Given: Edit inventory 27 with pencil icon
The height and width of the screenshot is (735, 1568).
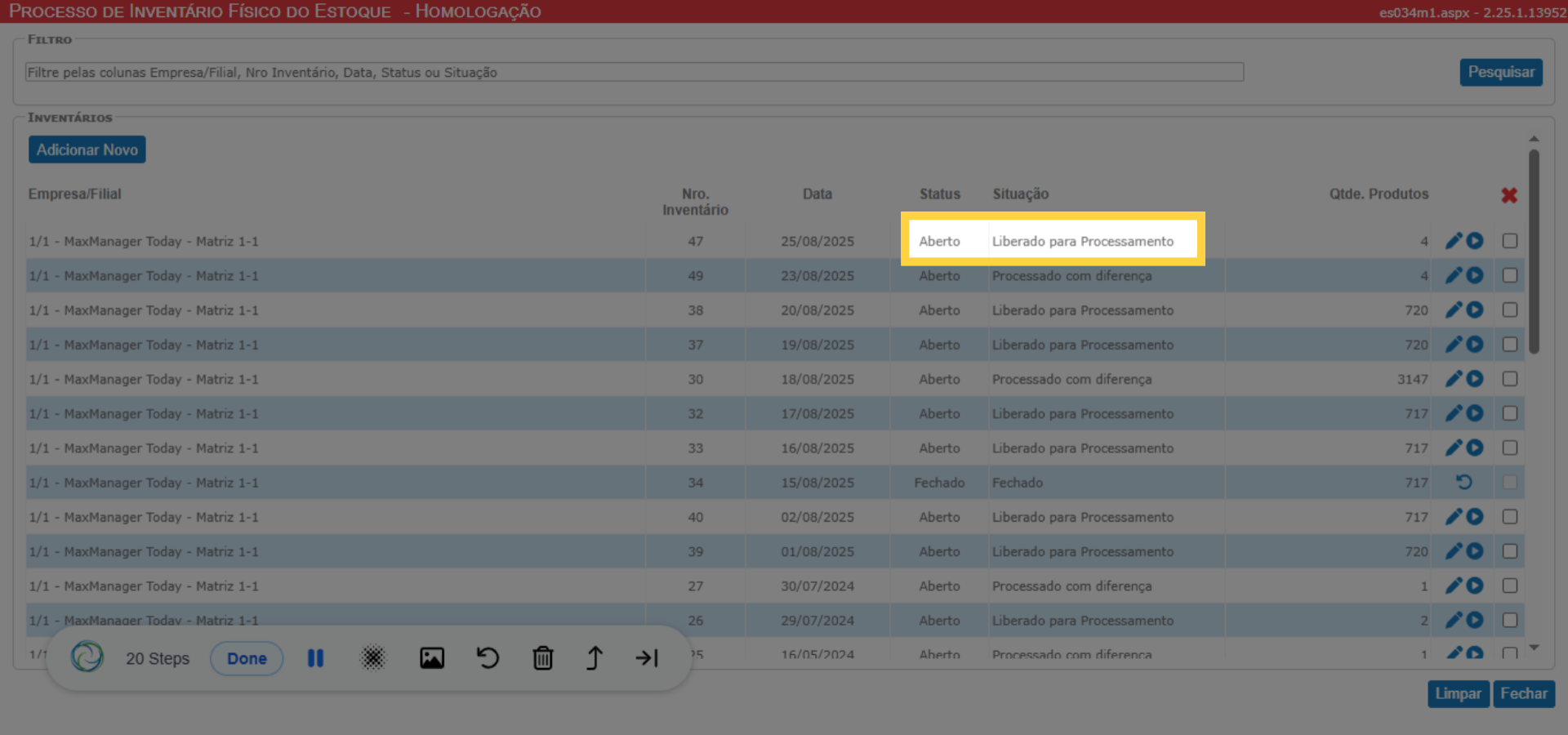Looking at the screenshot, I should 1454,586.
